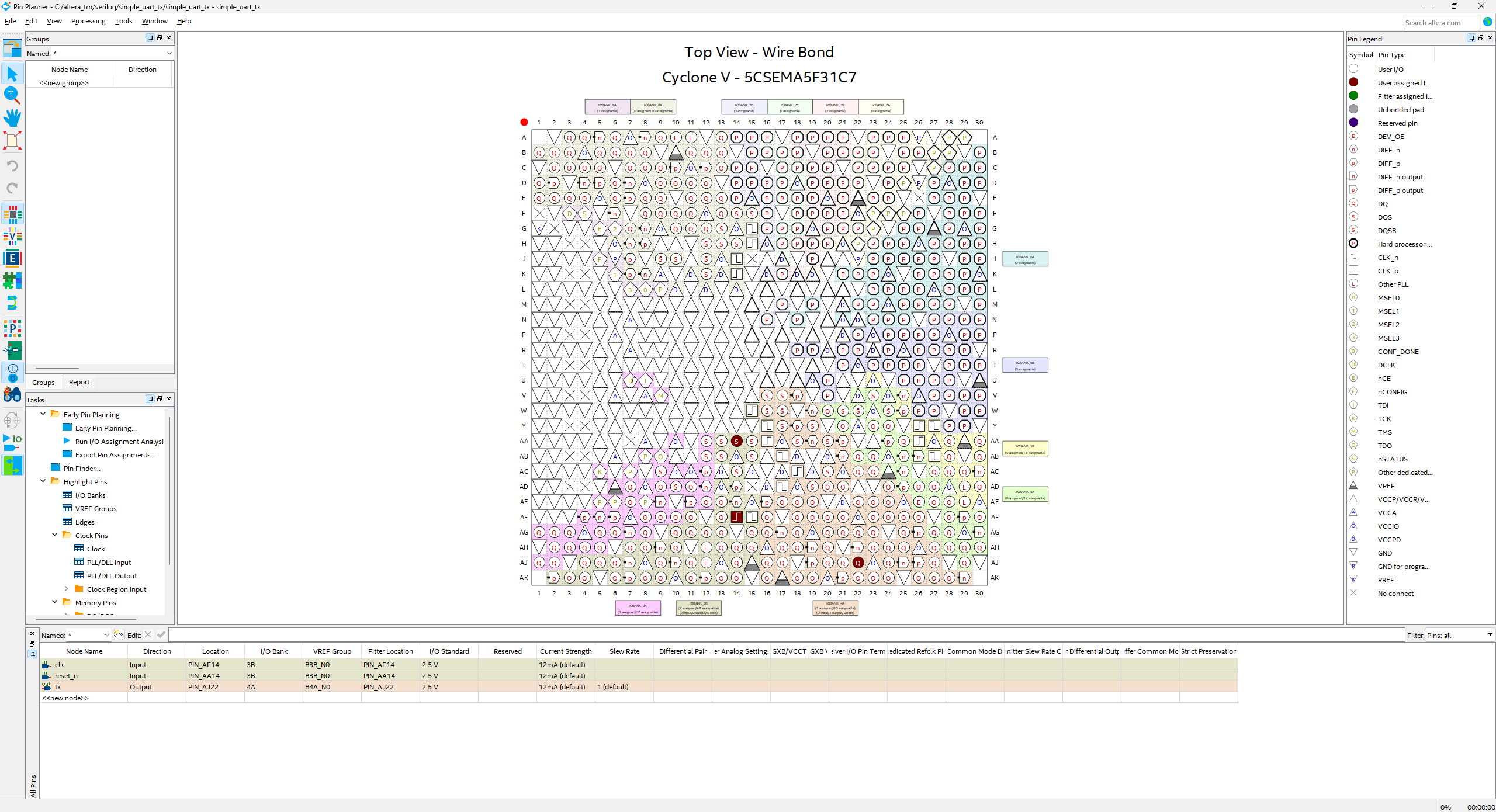Click Export Pin Assignments task
The height and width of the screenshot is (812, 1496).
coord(115,455)
